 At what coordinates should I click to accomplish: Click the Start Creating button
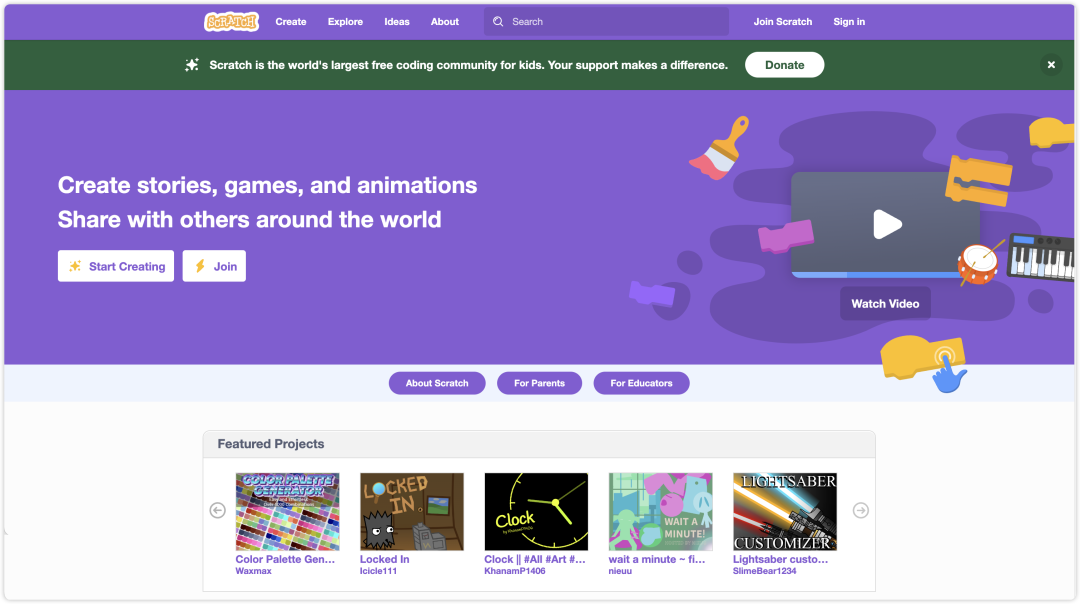[116, 266]
